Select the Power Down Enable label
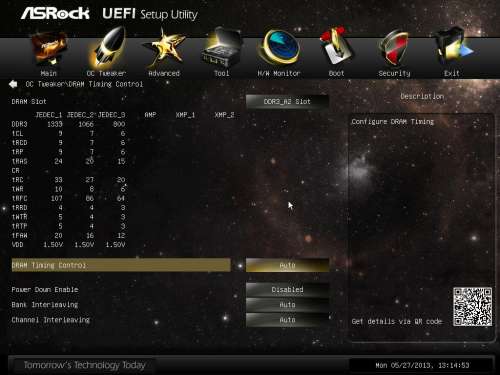The width and height of the screenshot is (500, 375). tap(45, 289)
